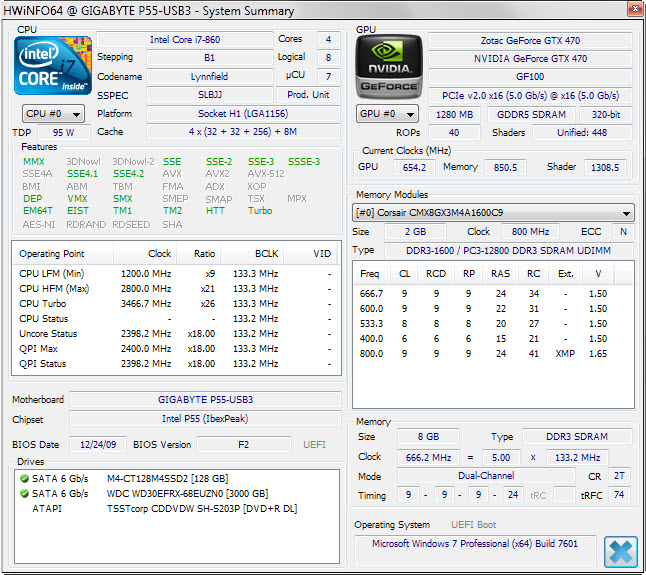The width and height of the screenshot is (646, 575).
Task: Click the VID column header
Action: [311, 254]
